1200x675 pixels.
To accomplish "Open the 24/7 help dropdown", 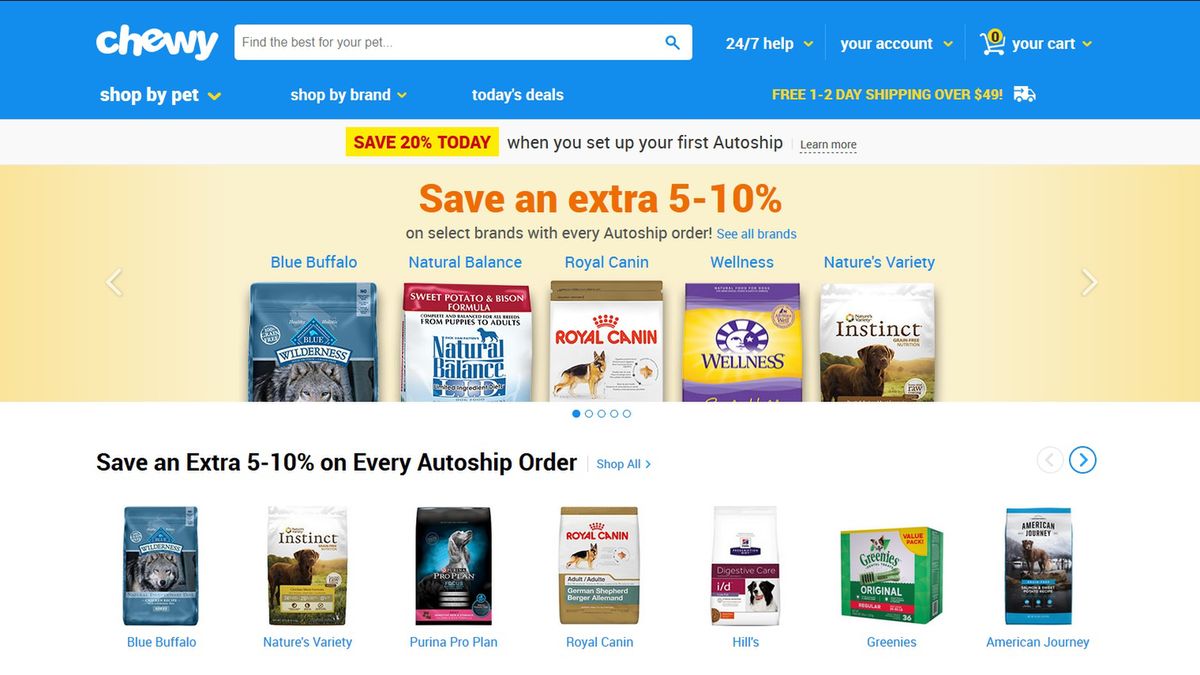I will [770, 43].
